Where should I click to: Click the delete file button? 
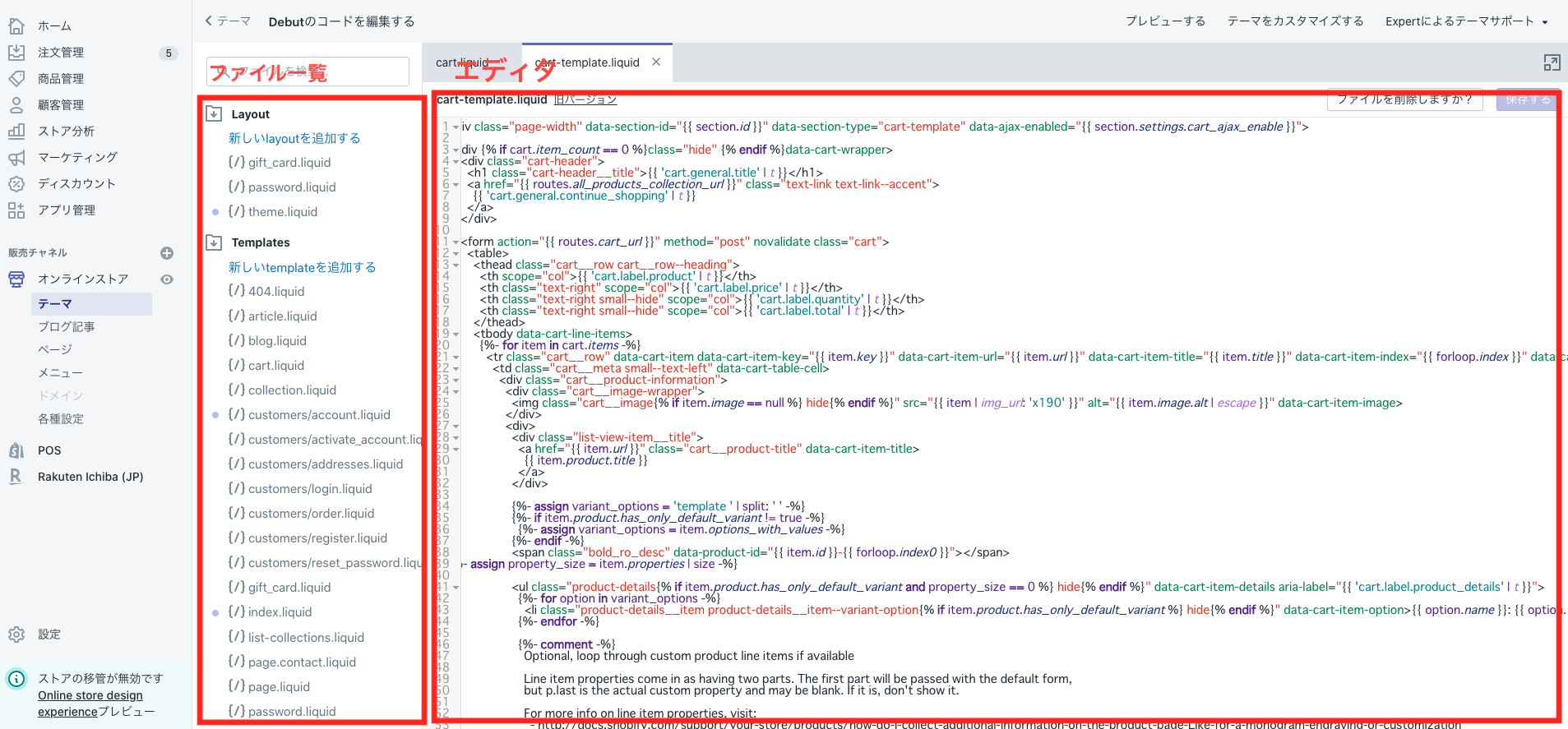(x=1404, y=99)
